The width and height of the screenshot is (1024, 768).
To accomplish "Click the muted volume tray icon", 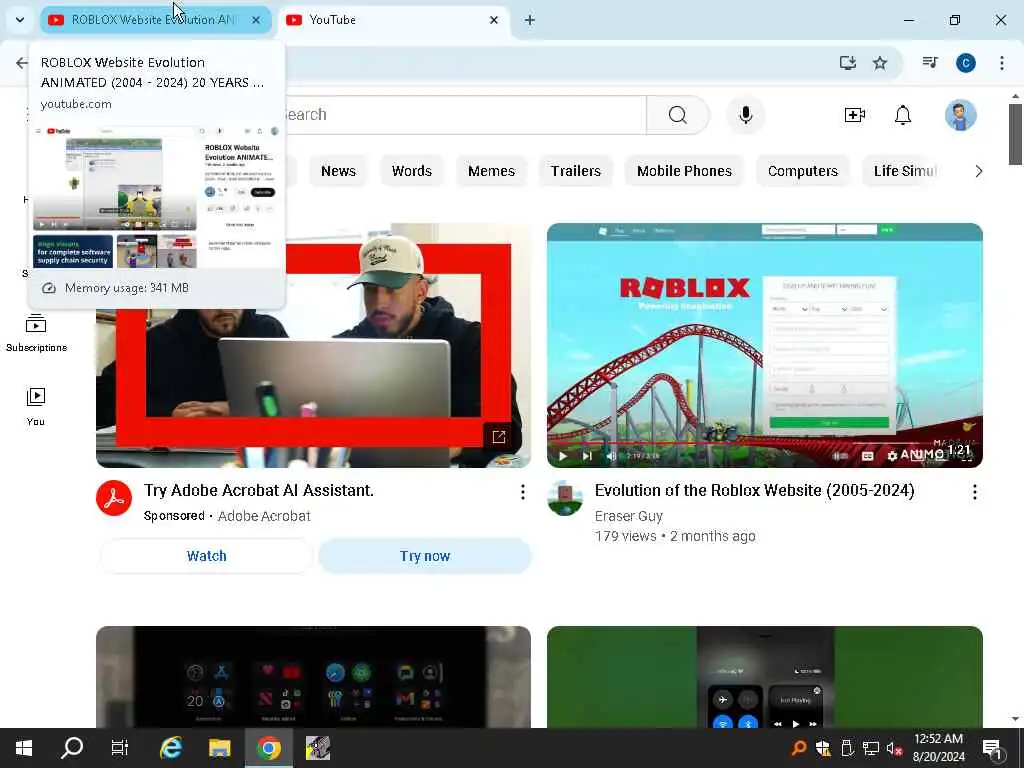I will click(x=894, y=748).
